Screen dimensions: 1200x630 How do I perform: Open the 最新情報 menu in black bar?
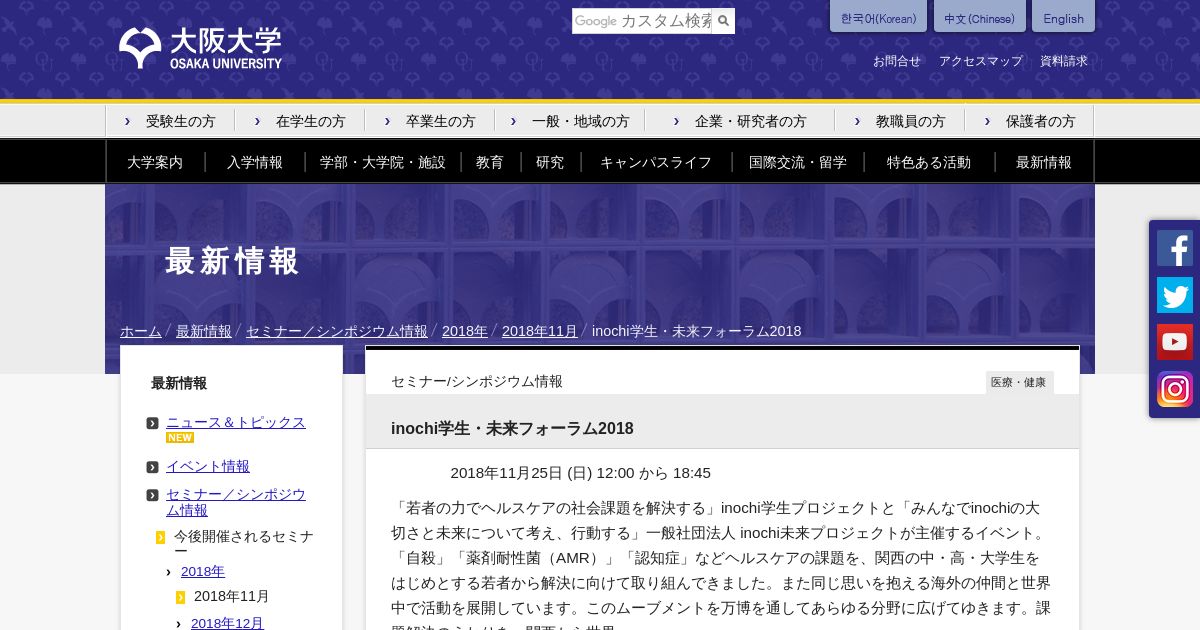pos(1044,162)
